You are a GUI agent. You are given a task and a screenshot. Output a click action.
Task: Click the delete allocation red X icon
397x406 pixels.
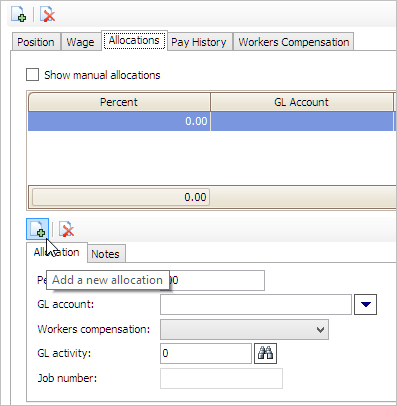pos(66,229)
